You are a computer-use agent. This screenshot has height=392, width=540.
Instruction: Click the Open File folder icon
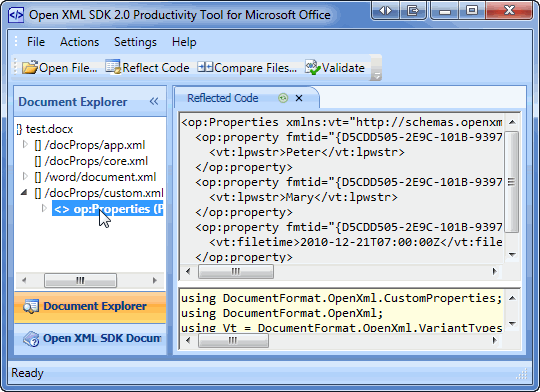coord(30,68)
